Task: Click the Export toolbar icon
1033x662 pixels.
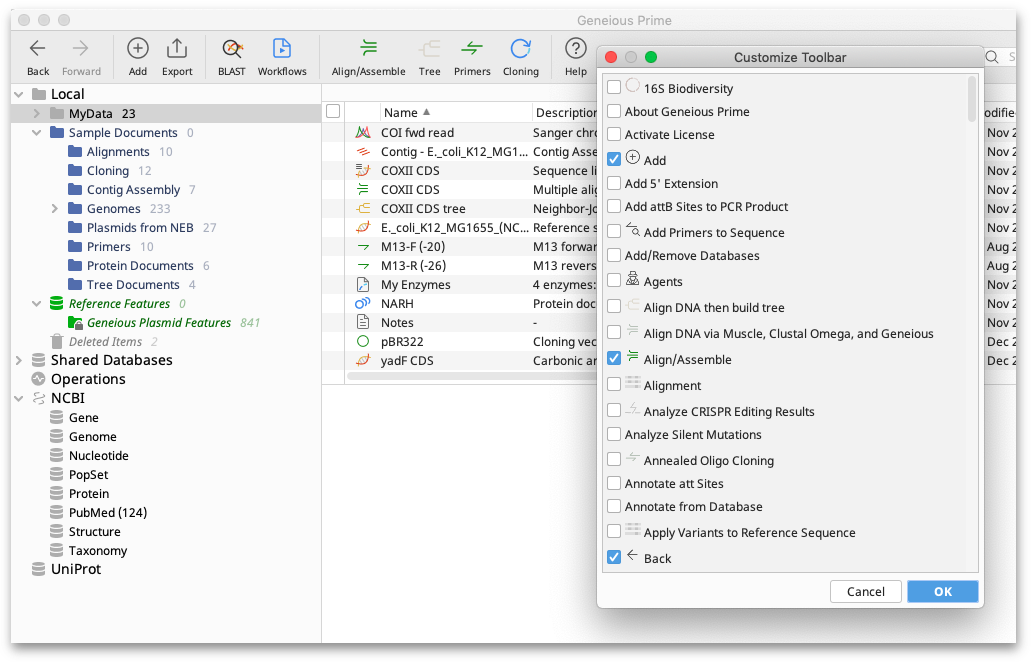Action: point(177,48)
